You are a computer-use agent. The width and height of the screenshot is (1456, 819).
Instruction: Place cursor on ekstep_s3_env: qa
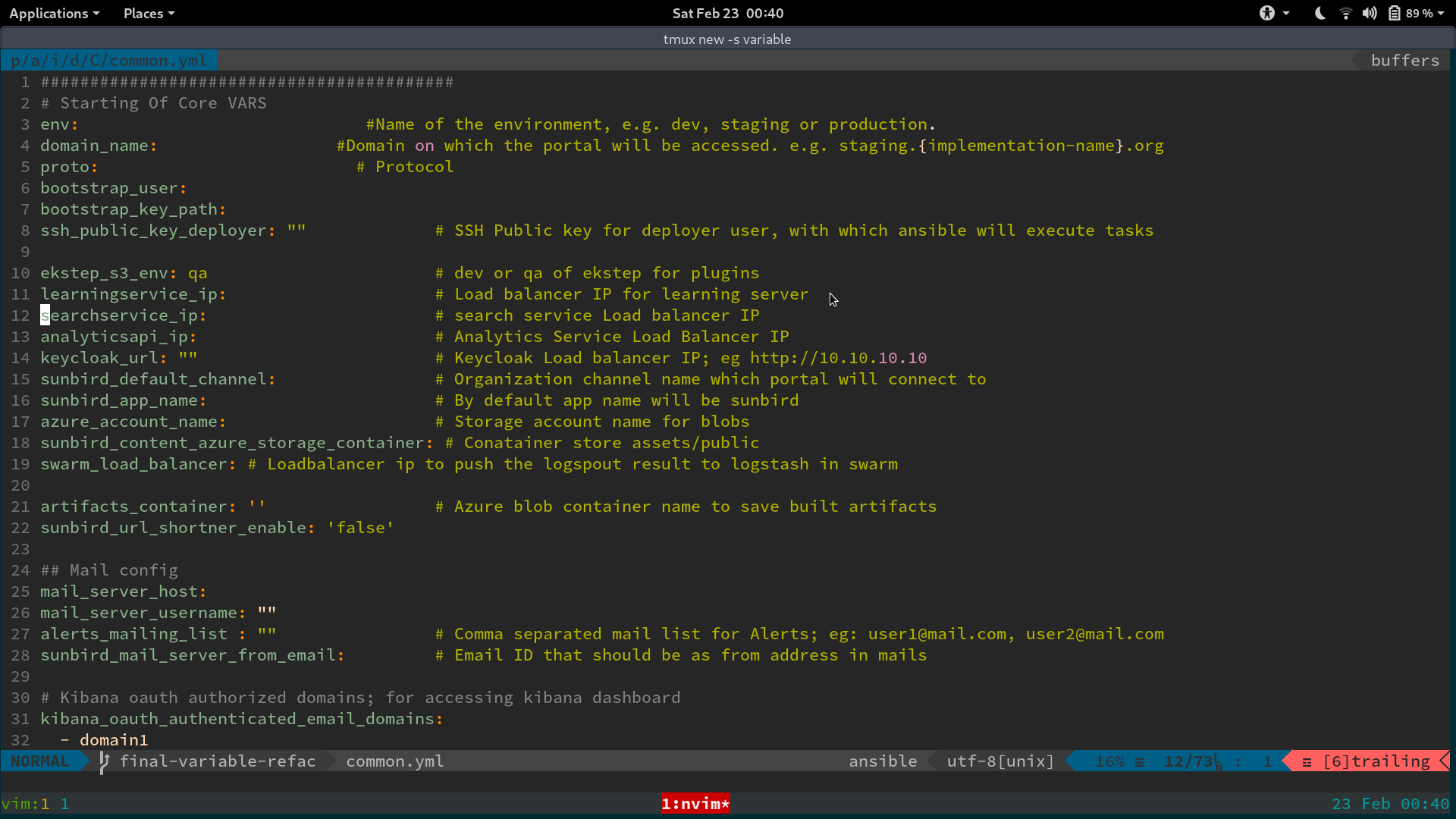(124, 272)
